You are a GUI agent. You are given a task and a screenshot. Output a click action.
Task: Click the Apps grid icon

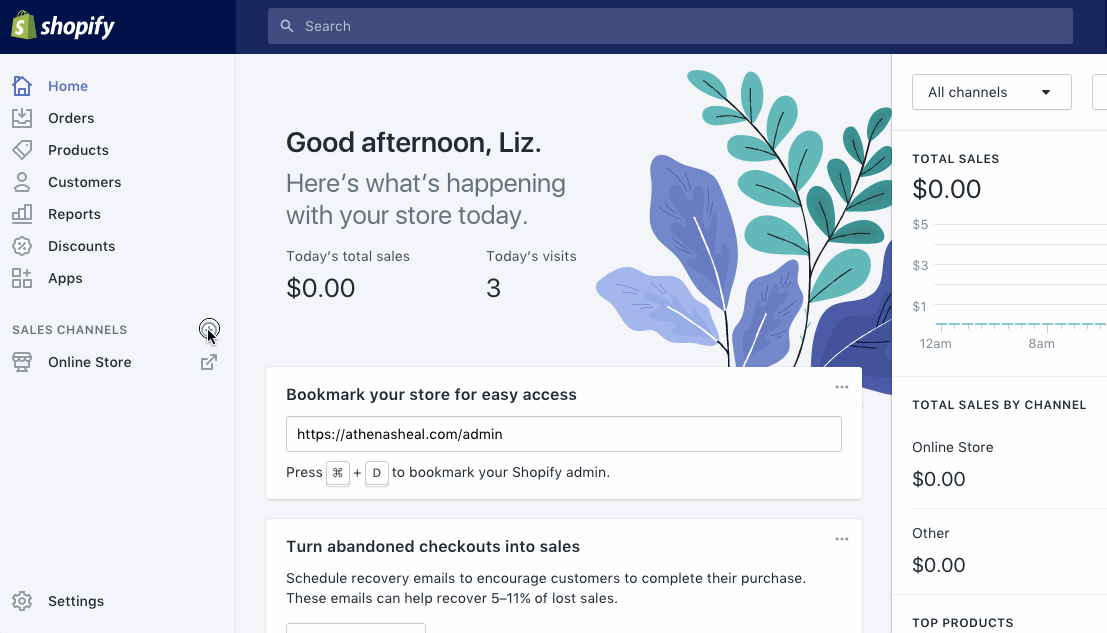(x=22, y=278)
